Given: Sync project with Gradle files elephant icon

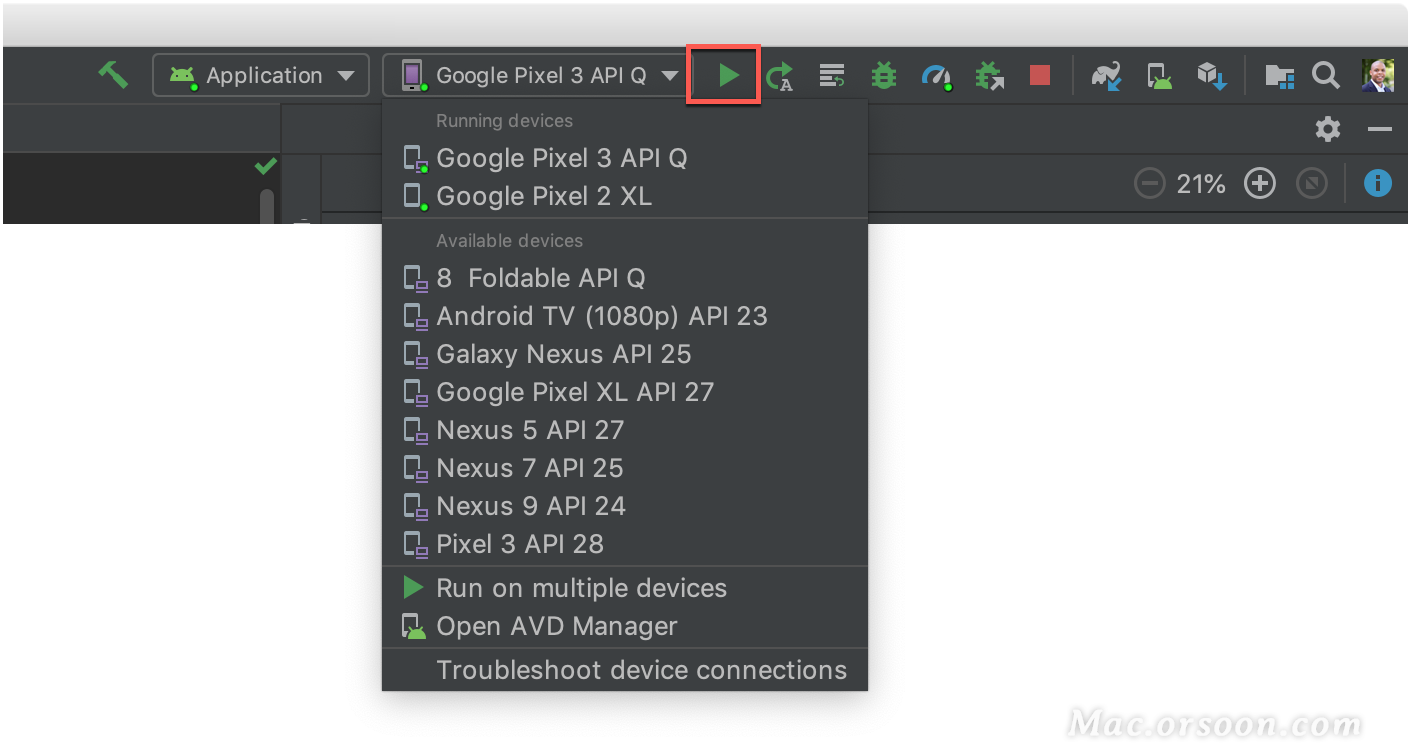Looking at the screenshot, I should [x=1107, y=76].
